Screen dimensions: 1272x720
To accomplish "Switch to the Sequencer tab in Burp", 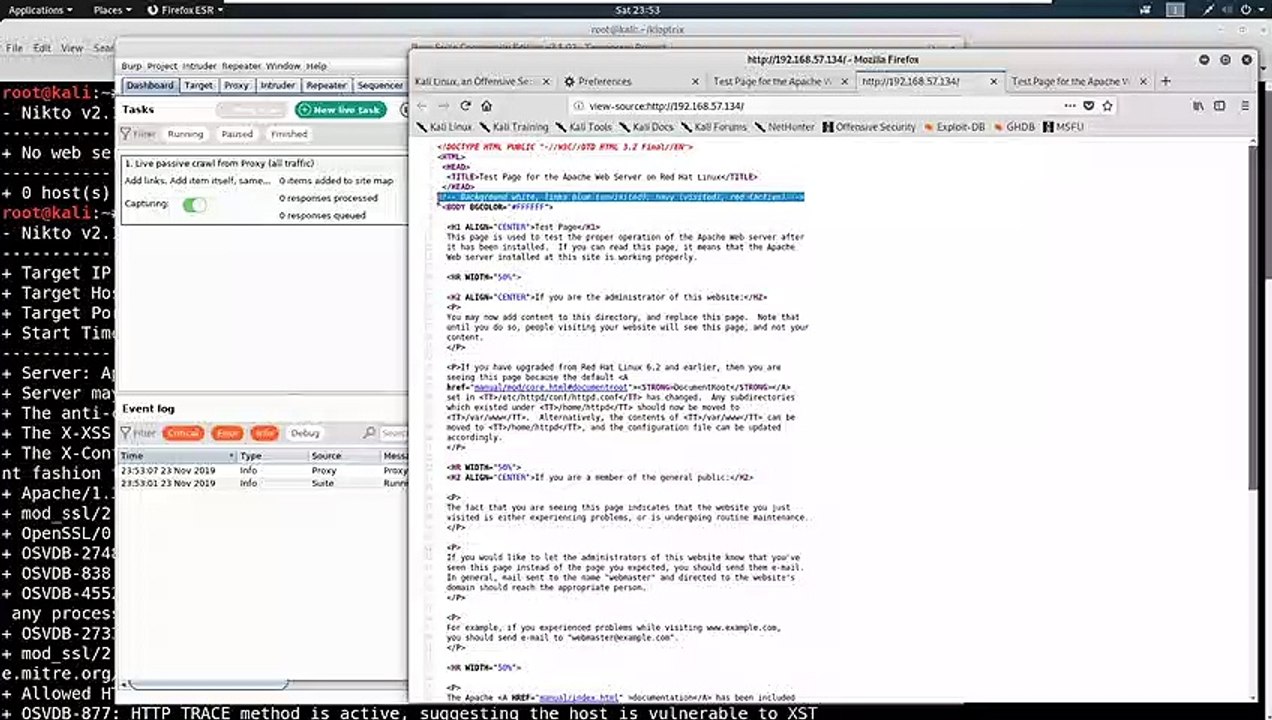I will click(380, 86).
